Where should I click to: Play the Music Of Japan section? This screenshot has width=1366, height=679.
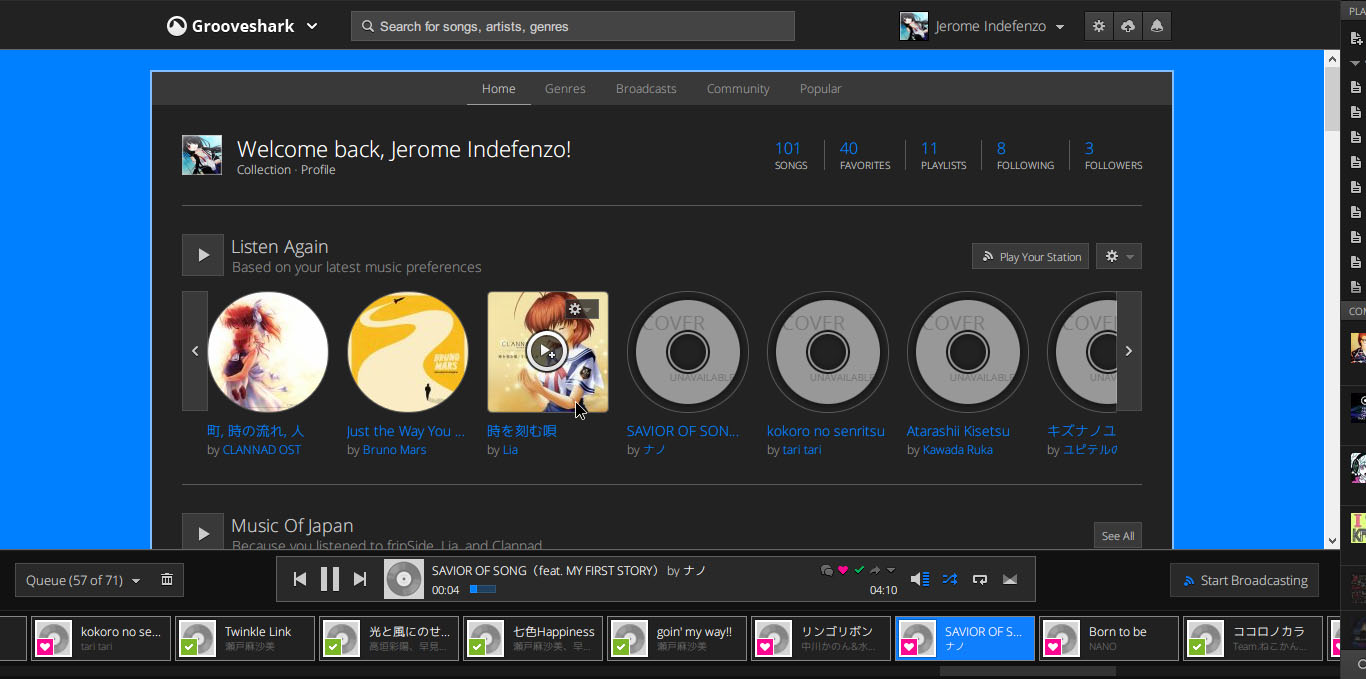click(x=203, y=533)
